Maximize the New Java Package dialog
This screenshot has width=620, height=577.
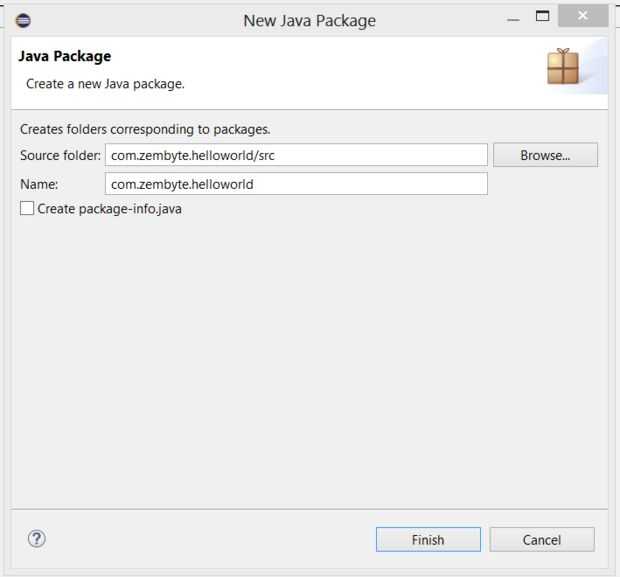(543, 17)
